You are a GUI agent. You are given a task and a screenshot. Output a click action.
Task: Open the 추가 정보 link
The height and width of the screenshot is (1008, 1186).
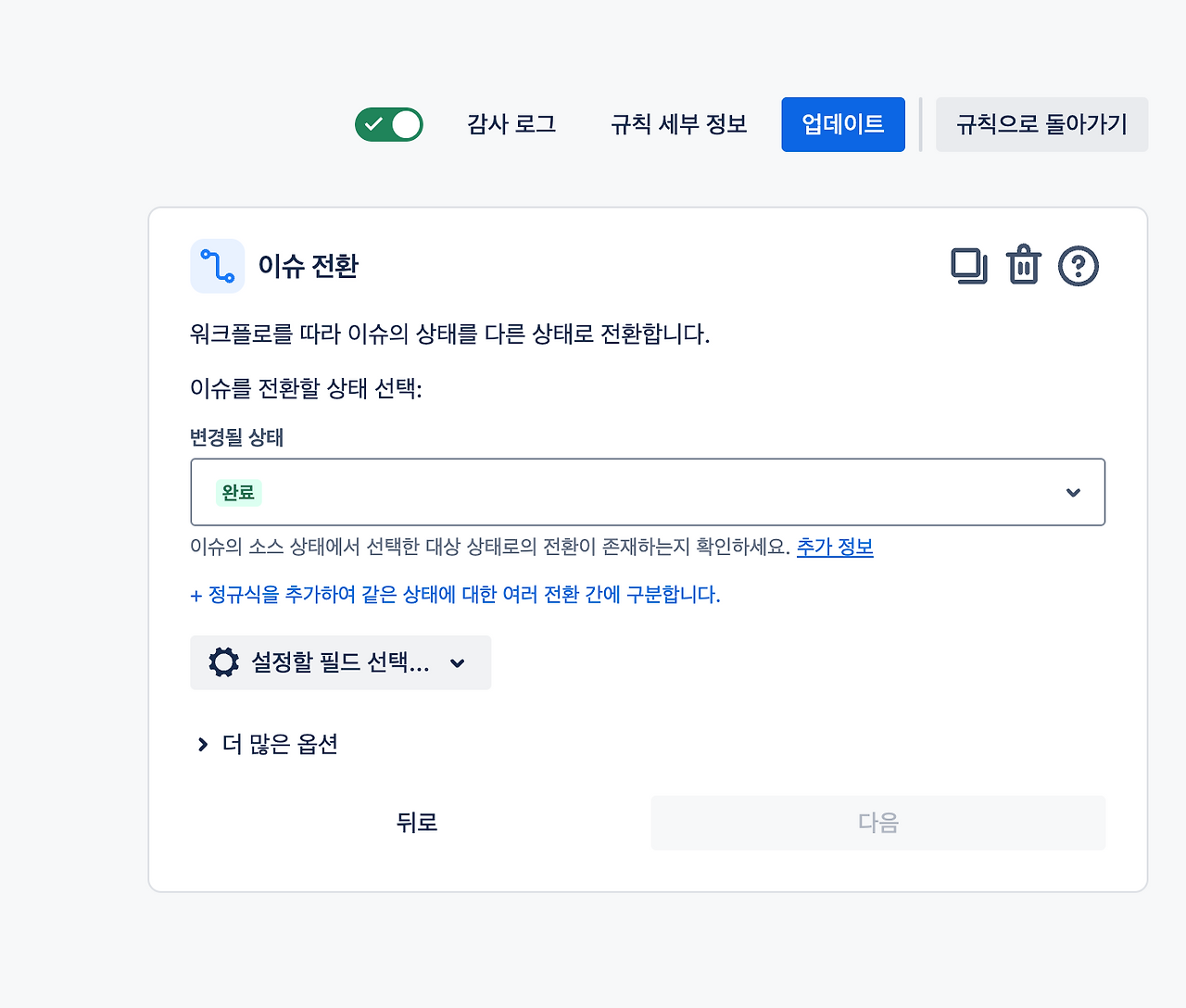pos(834,547)
